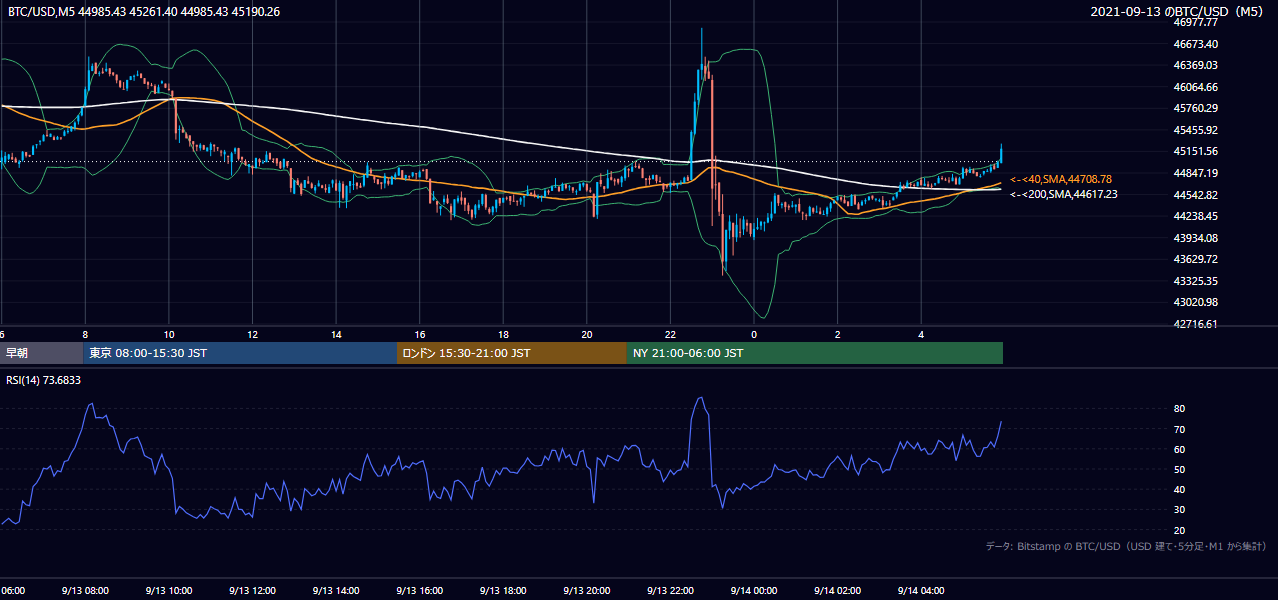
Task: Click the <-<200,SMA,44617.23 white label
Action: click(1064, 194)
